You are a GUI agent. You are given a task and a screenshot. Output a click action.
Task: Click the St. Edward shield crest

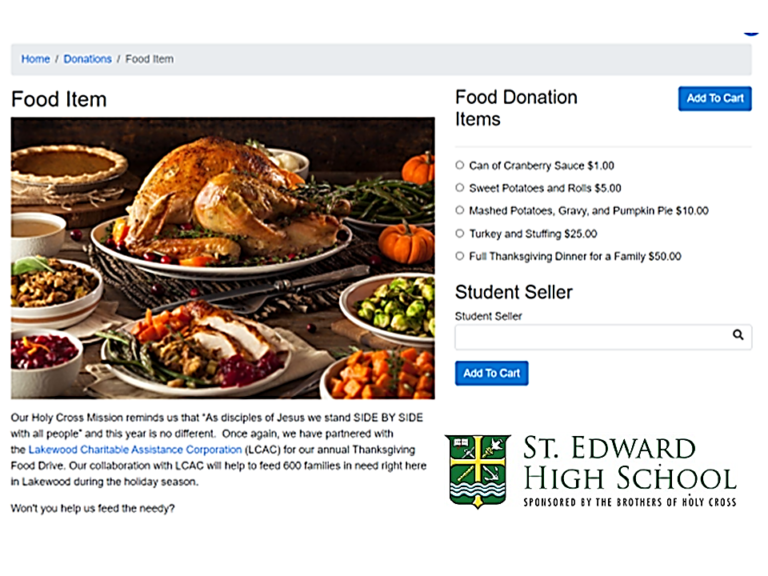[478, 471]
